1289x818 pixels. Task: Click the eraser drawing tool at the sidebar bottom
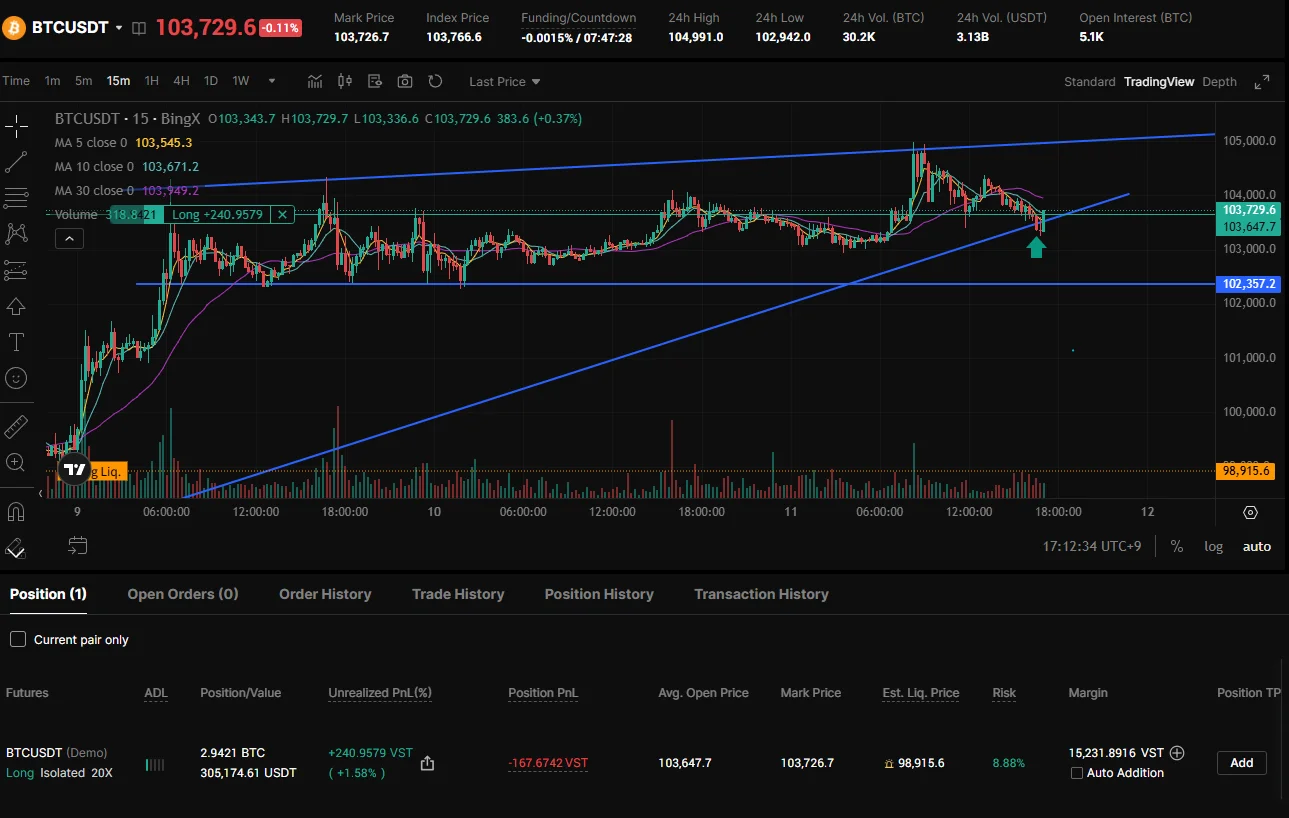(x=16, y=547)
